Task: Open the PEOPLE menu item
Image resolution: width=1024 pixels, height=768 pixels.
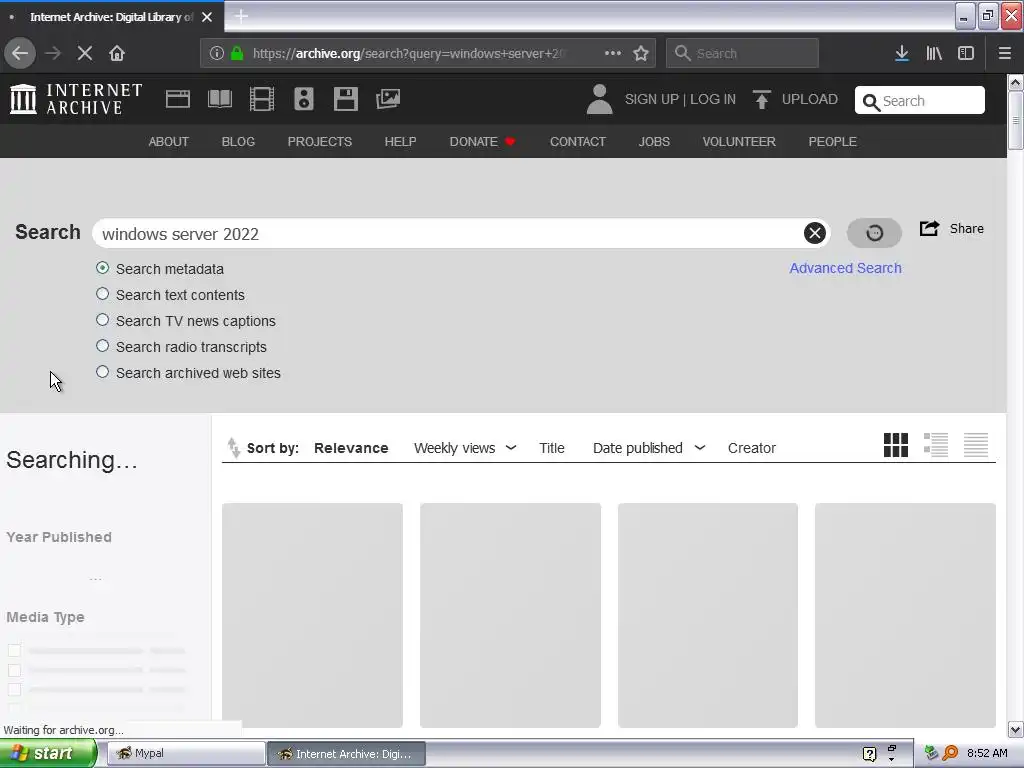Action: (832, 142)
